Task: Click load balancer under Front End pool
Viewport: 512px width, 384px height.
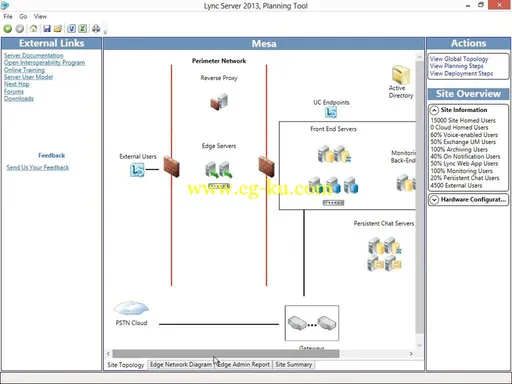Action: tap(333, 203)
